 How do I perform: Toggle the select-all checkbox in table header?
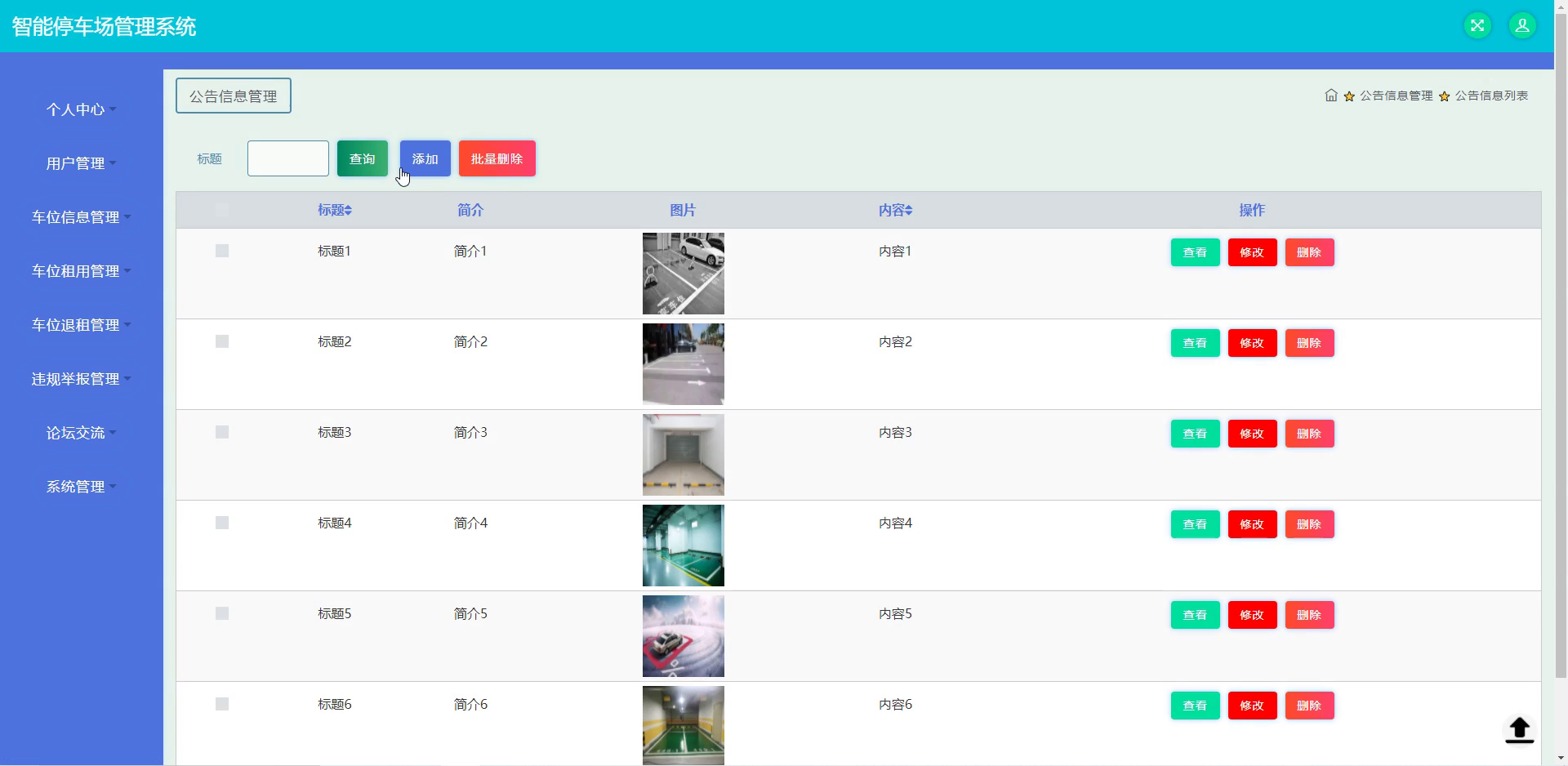[222, 210]
